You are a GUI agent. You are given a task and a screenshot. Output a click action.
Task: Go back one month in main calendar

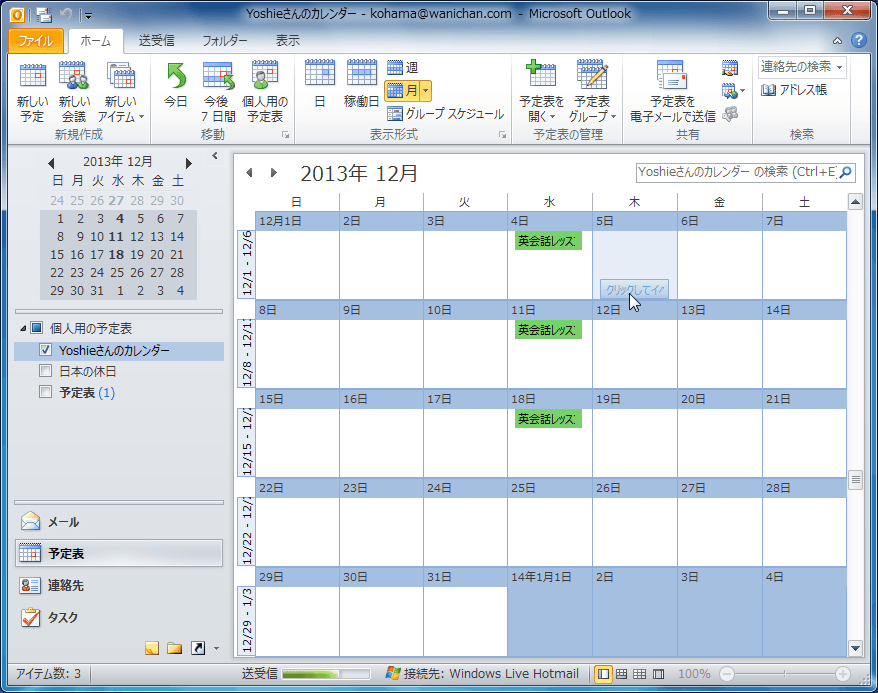coord(249,172)
